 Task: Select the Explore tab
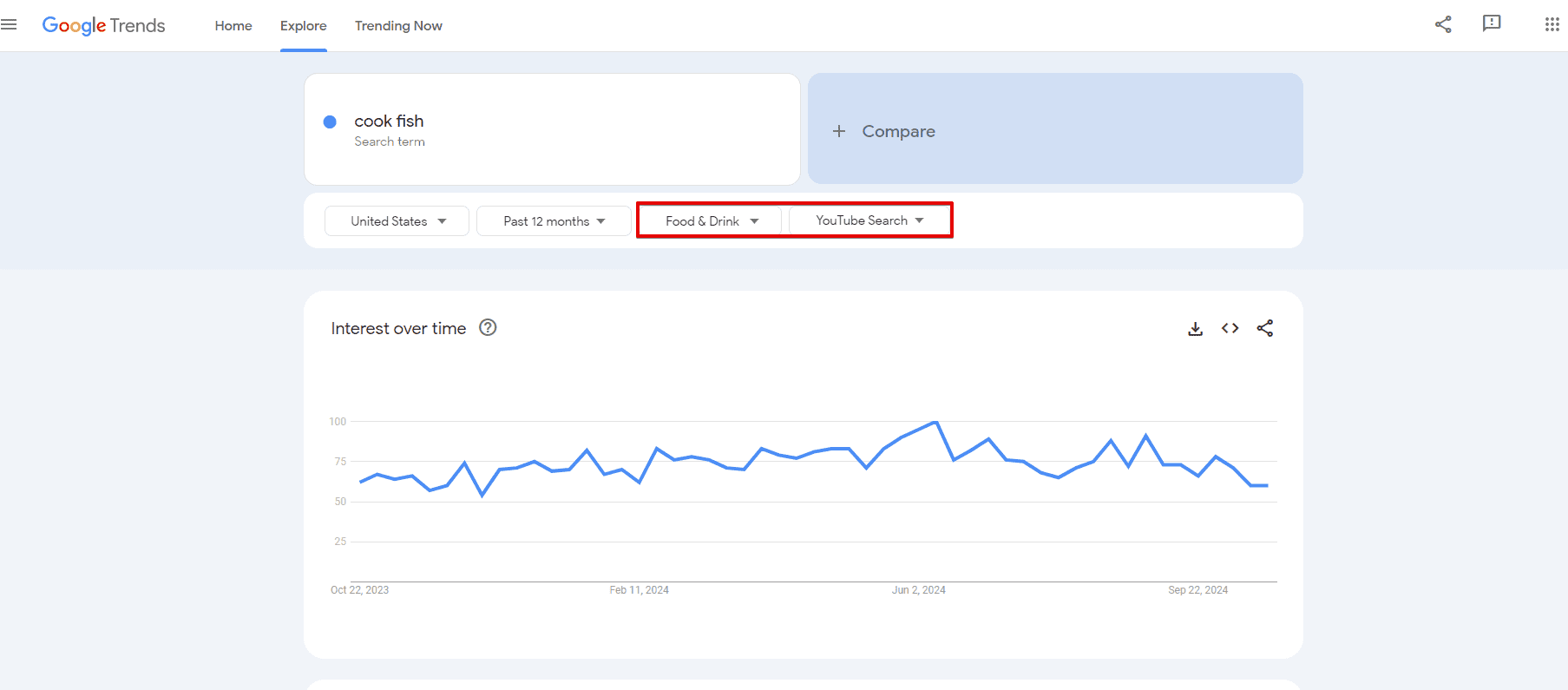click(x=304, y=26)
